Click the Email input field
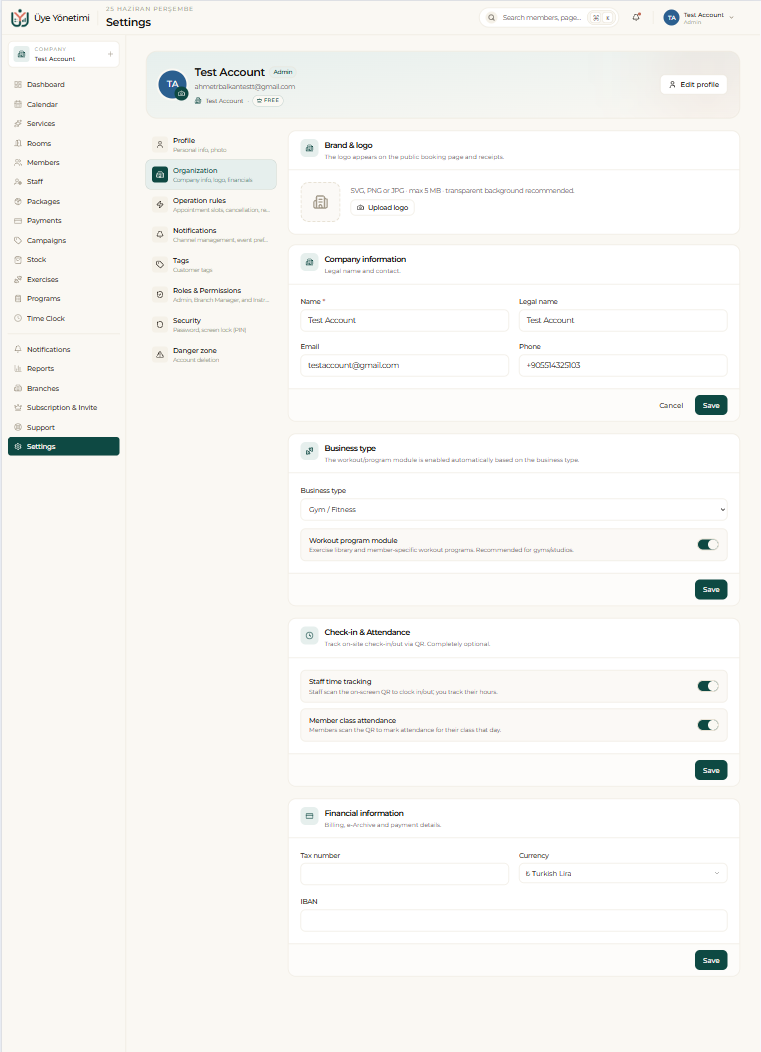This screenshot has width=761, height=1052. point(405,365)
